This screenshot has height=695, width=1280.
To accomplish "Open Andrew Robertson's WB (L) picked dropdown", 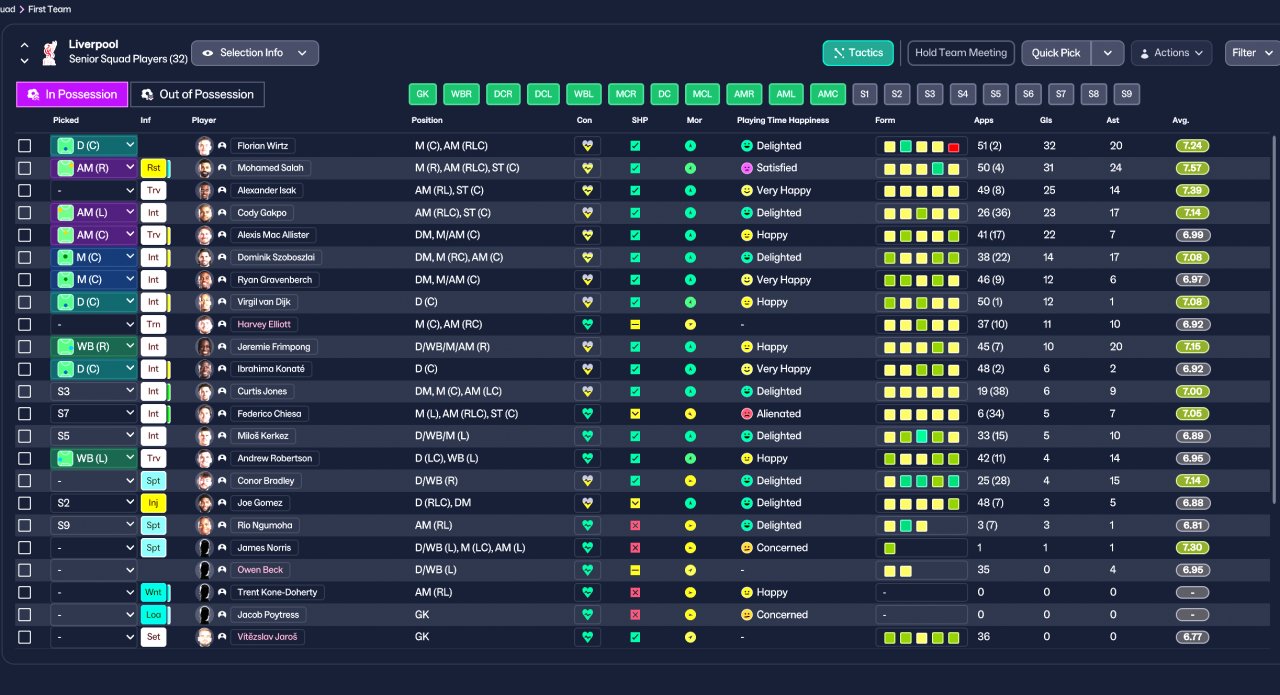I will 94,459.
